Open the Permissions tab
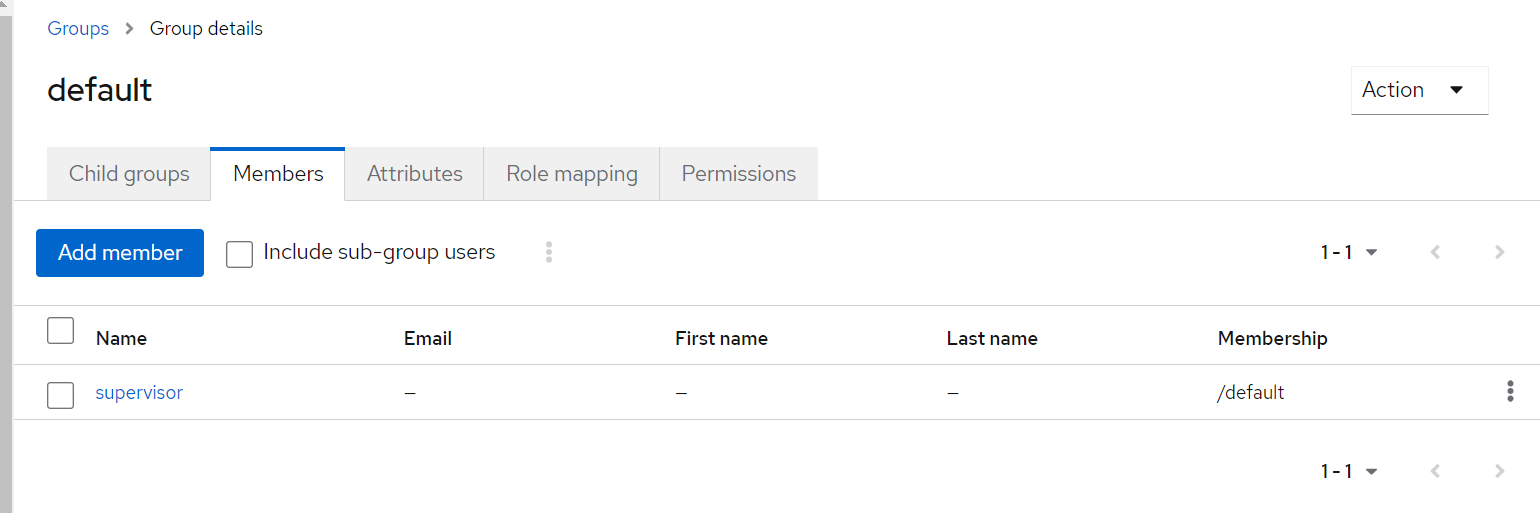This screenshot has height=513, width=1540. tap(739, 174)
